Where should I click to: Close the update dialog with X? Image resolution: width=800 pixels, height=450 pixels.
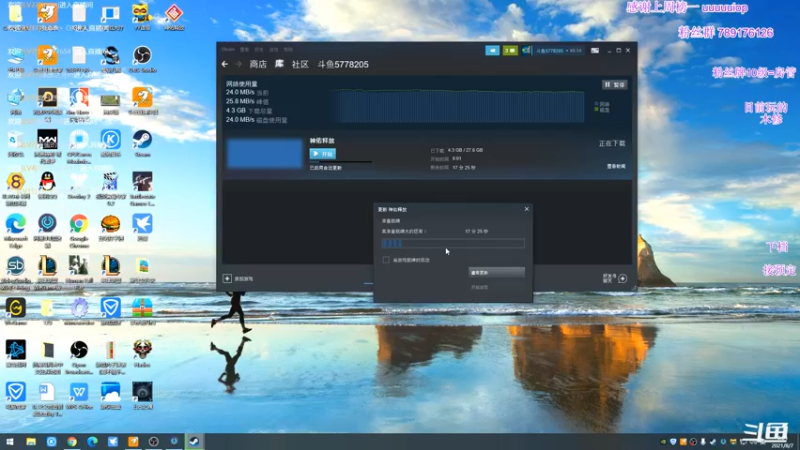(x=527, y=209)
